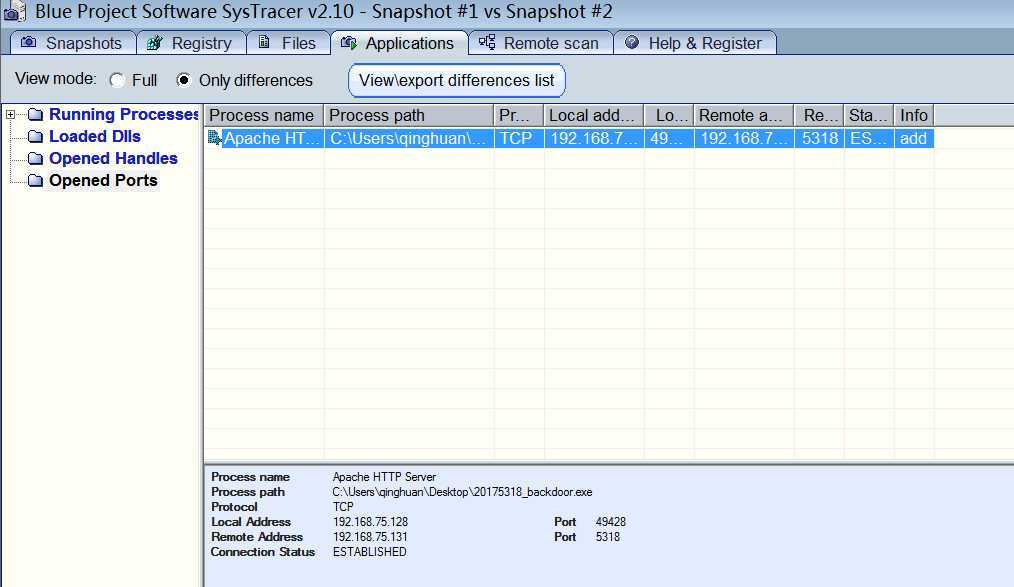Select Opened Handles in the tree
The height and width of the screenshot is (587, 1014).
click(x=113, y=158)
